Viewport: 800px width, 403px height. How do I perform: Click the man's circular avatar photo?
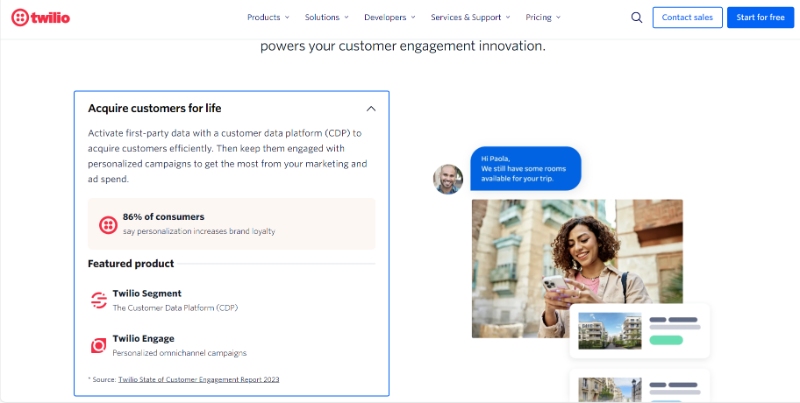click(448, 179)
